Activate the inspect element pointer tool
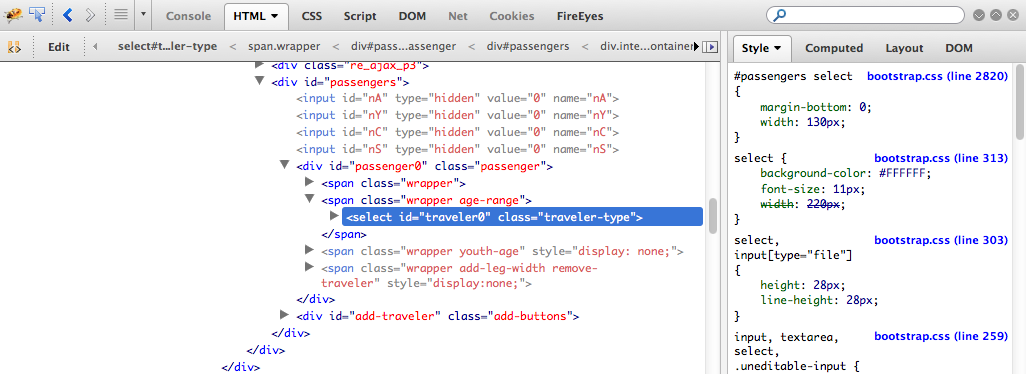The image size is (1026, 374). click(36, 14)
